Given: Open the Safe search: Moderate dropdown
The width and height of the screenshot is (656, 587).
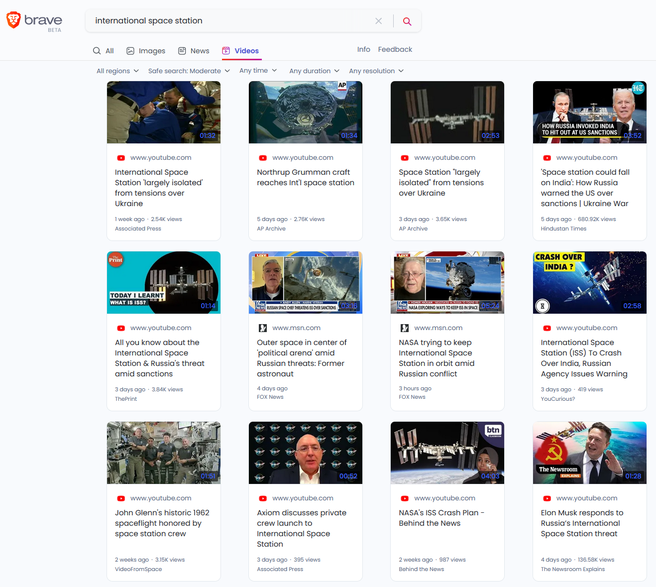Looking at the screenshot, I should (x=189, y=71).
